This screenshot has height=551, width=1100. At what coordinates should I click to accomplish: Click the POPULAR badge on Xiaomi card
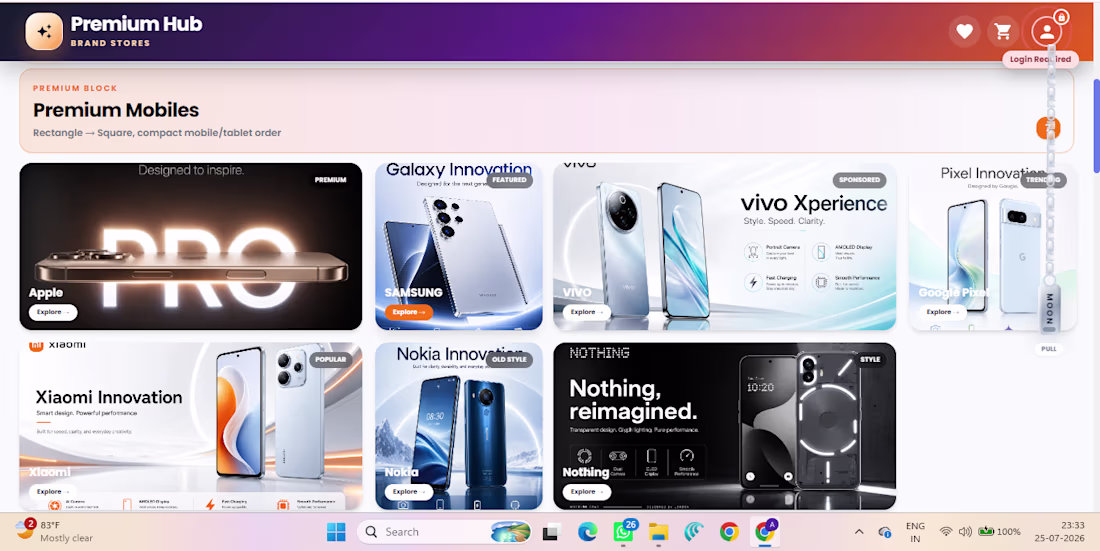[330, 360]
